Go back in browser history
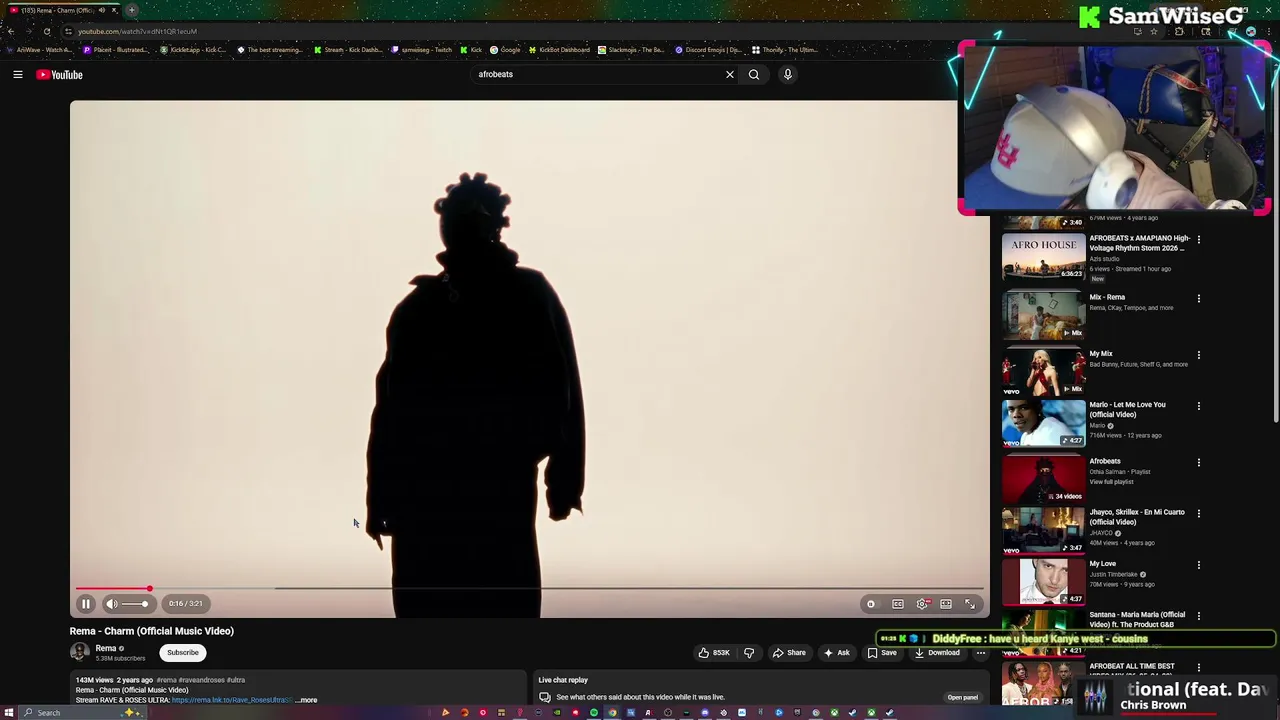1280x720 pixels. [10, 31]
